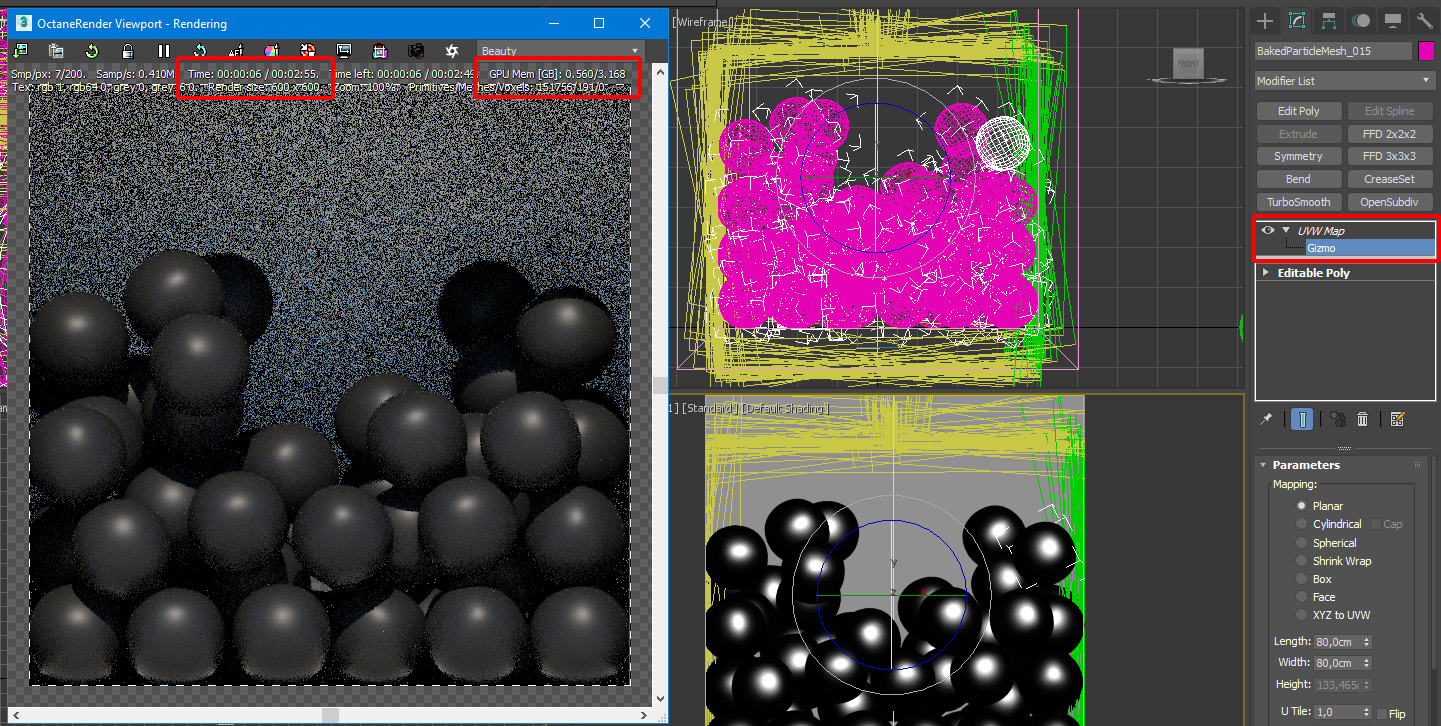
Task: Enable the U Tile Flip checkbox
Action: [x=1382, y=714]
